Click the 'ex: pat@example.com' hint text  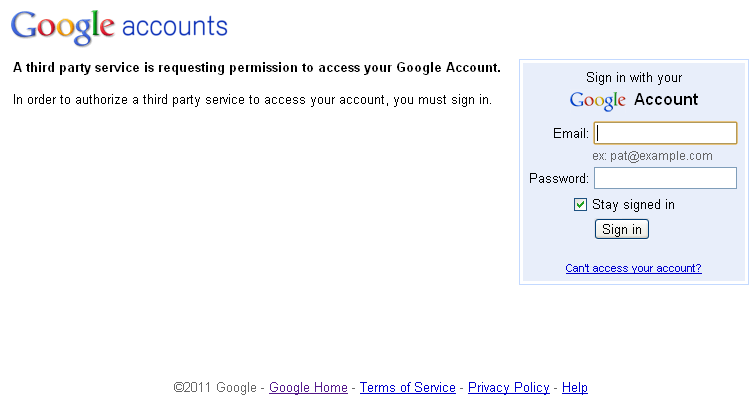(x=652, y=156)
